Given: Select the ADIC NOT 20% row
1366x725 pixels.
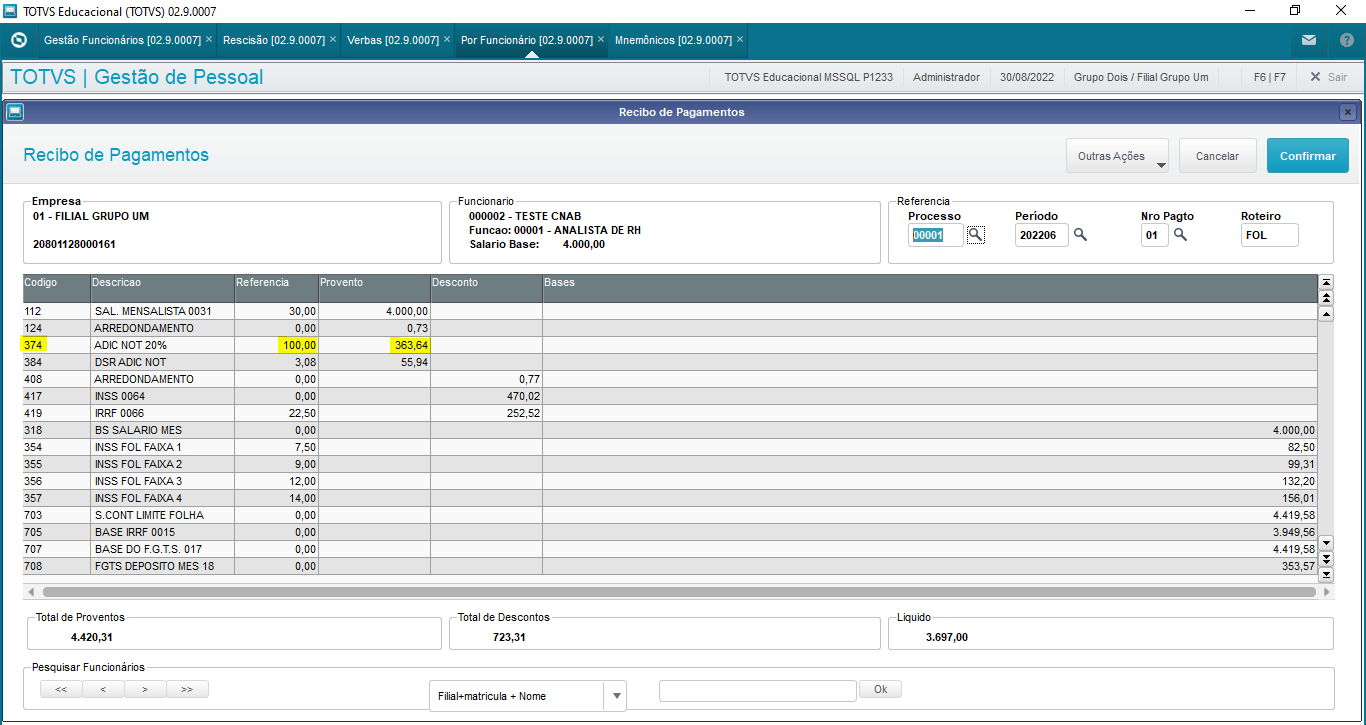Looking at the screenshot, I should coord(670,345).
